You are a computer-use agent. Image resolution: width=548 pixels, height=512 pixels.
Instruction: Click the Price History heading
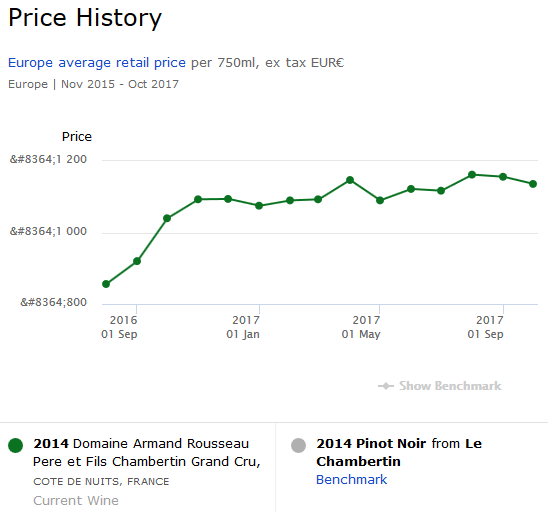click(85, 18)
